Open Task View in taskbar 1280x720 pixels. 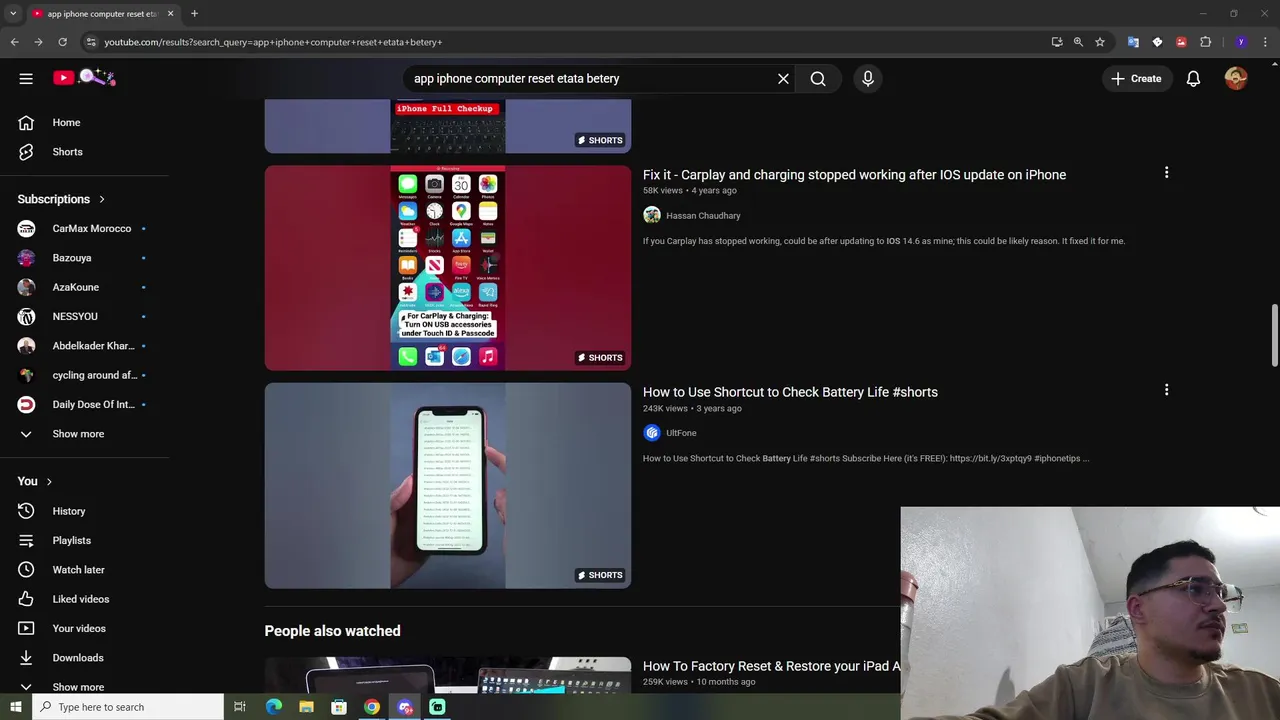tap(240, 707)
